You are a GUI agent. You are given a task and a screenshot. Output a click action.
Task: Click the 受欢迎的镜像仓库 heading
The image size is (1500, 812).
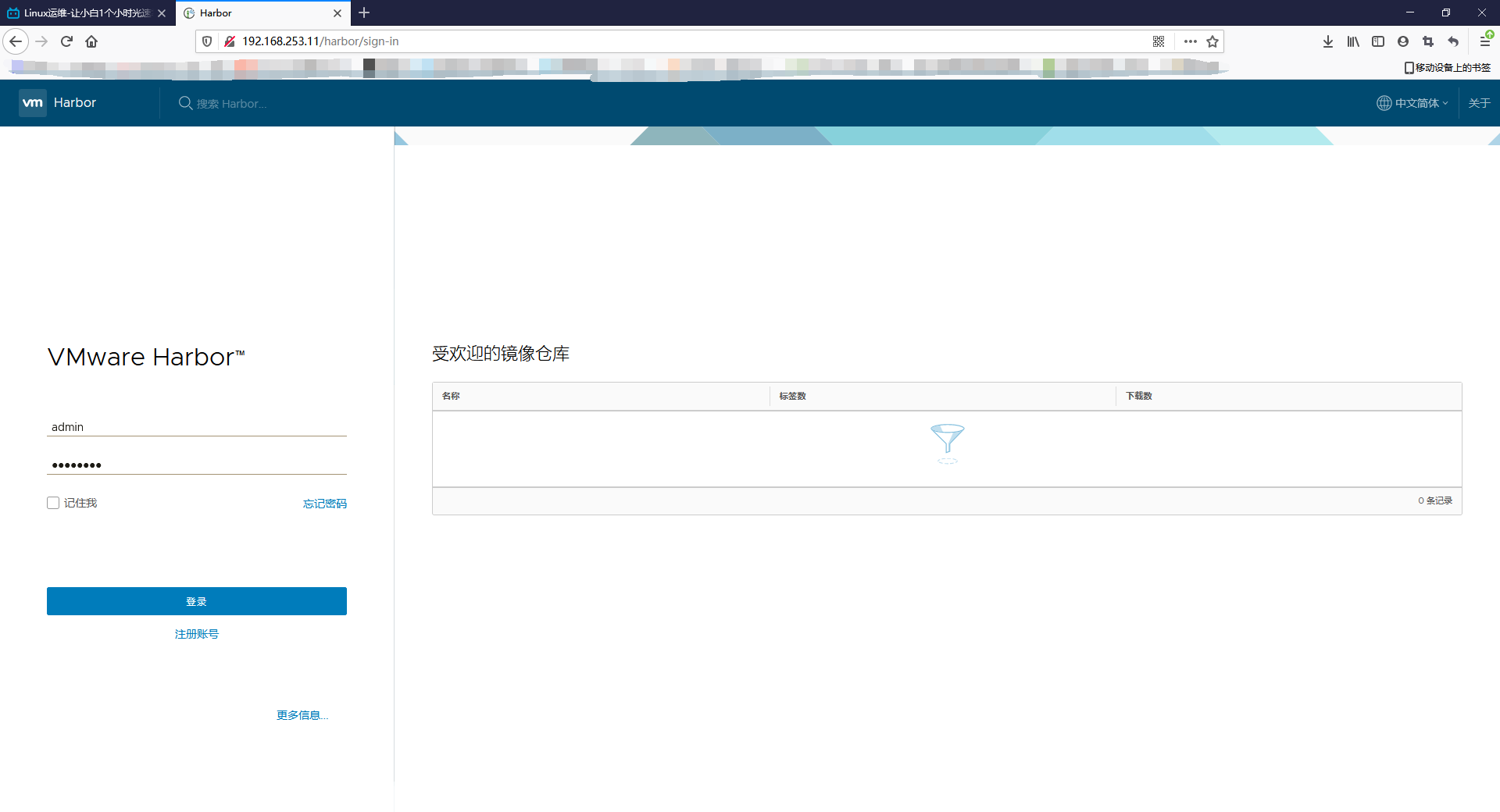click(x=501, y=354)
